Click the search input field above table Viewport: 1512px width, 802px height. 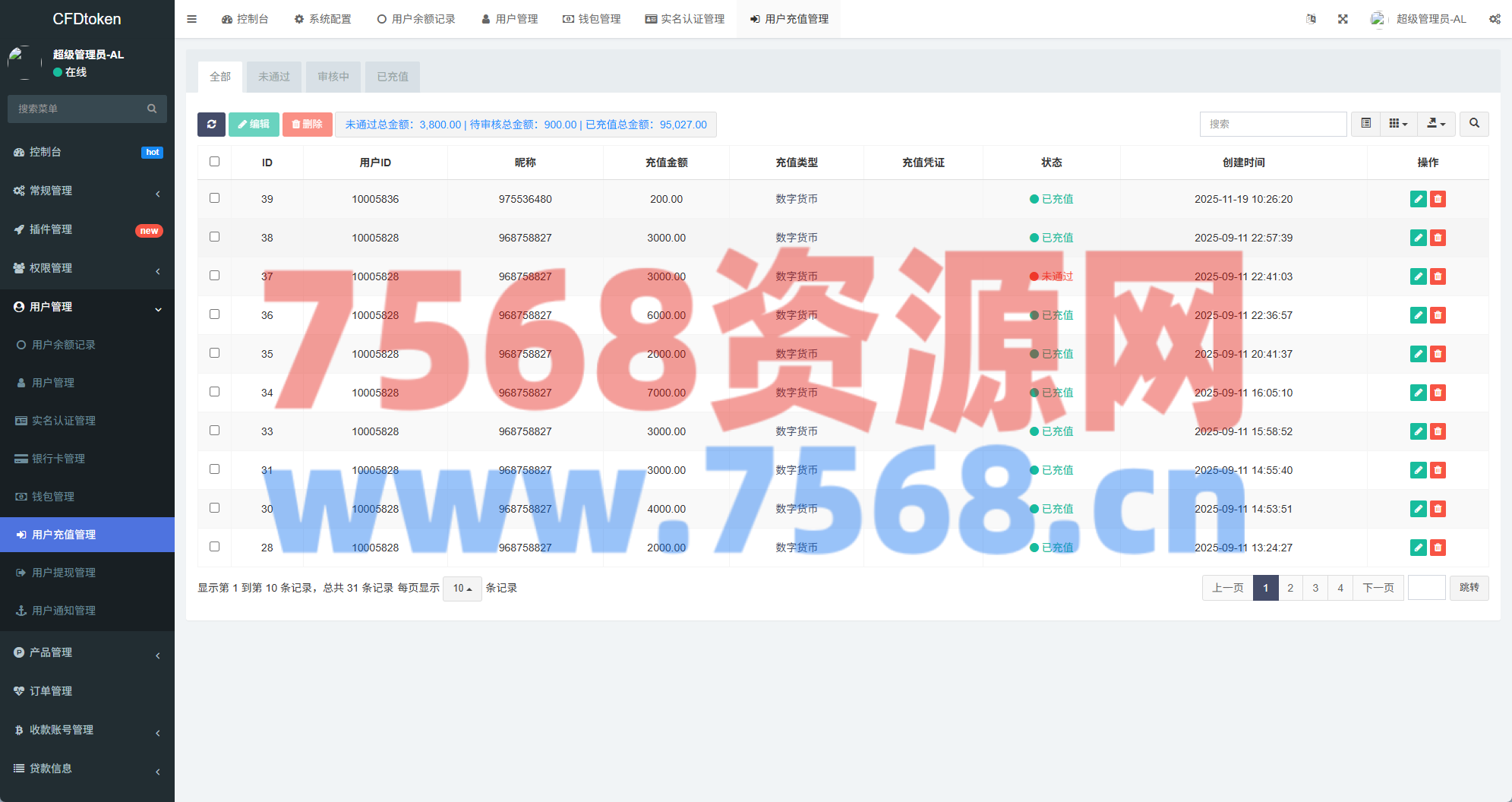coord(1273,124)
